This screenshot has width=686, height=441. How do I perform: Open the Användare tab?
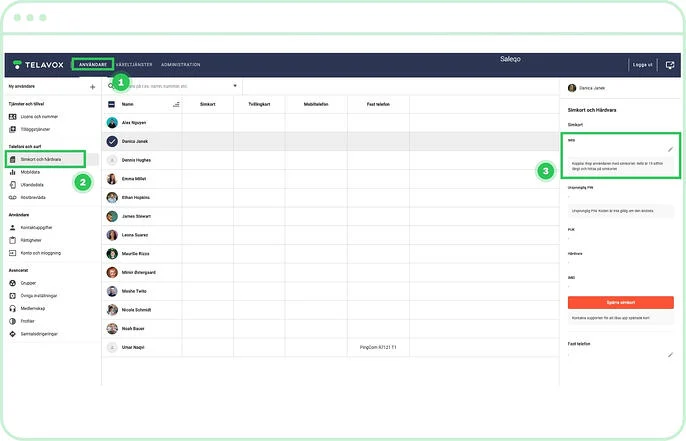tap(93, 64)
